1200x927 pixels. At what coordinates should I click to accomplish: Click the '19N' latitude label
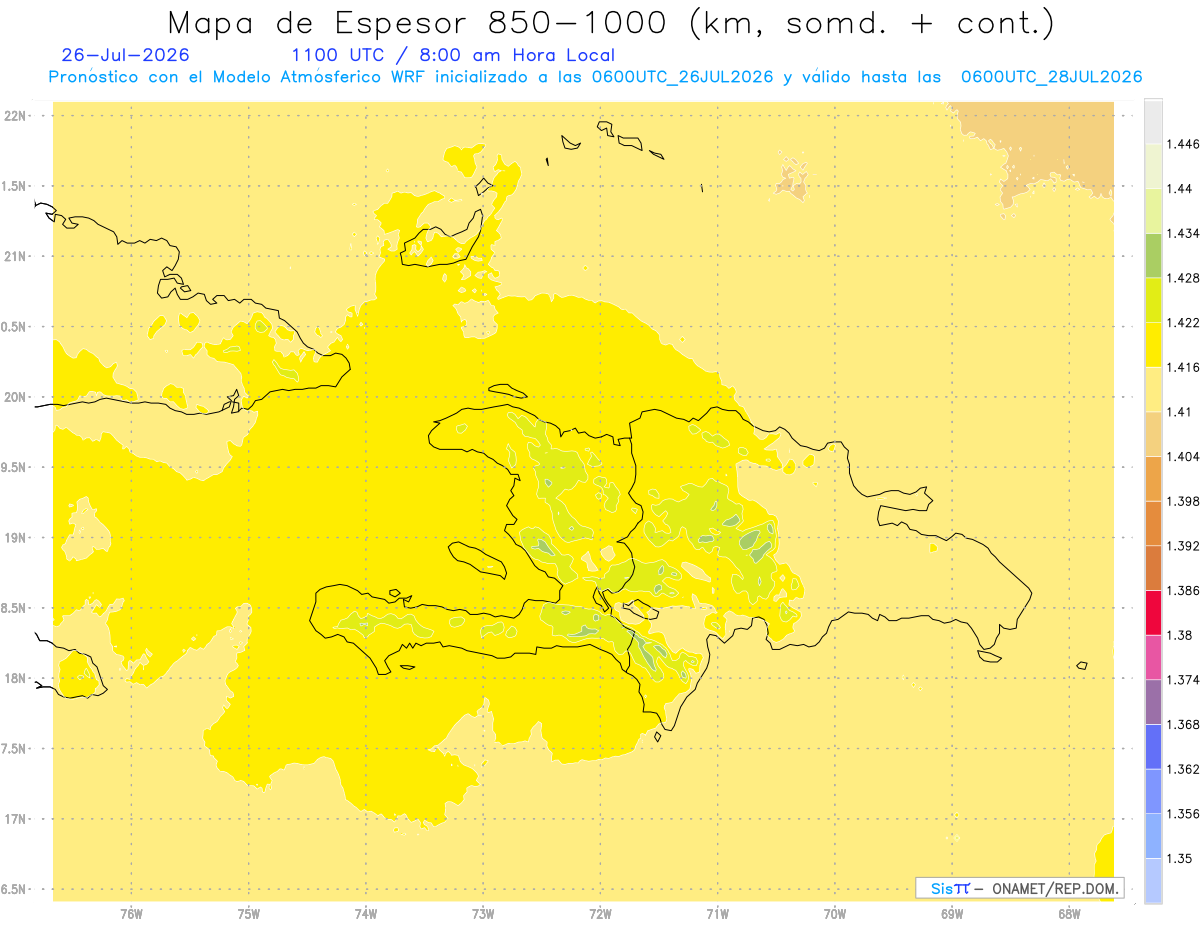[x=17, y=538]
